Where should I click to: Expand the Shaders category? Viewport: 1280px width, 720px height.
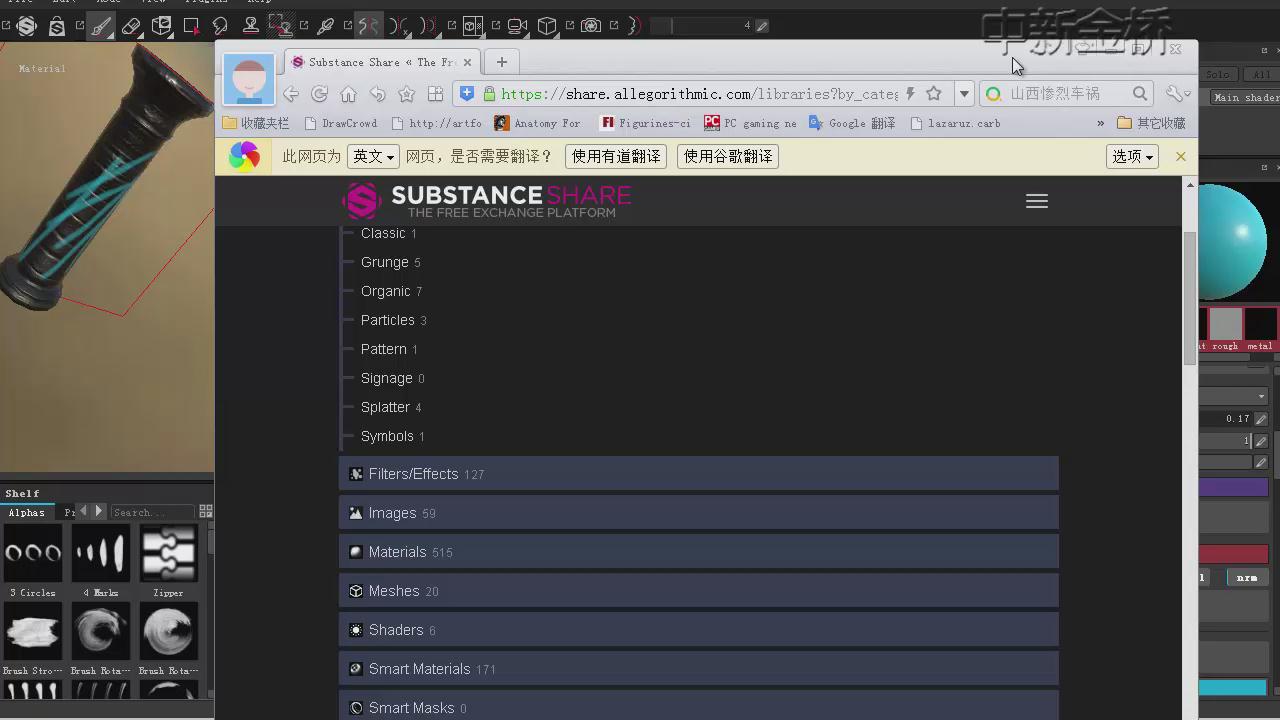coord(698,630)
